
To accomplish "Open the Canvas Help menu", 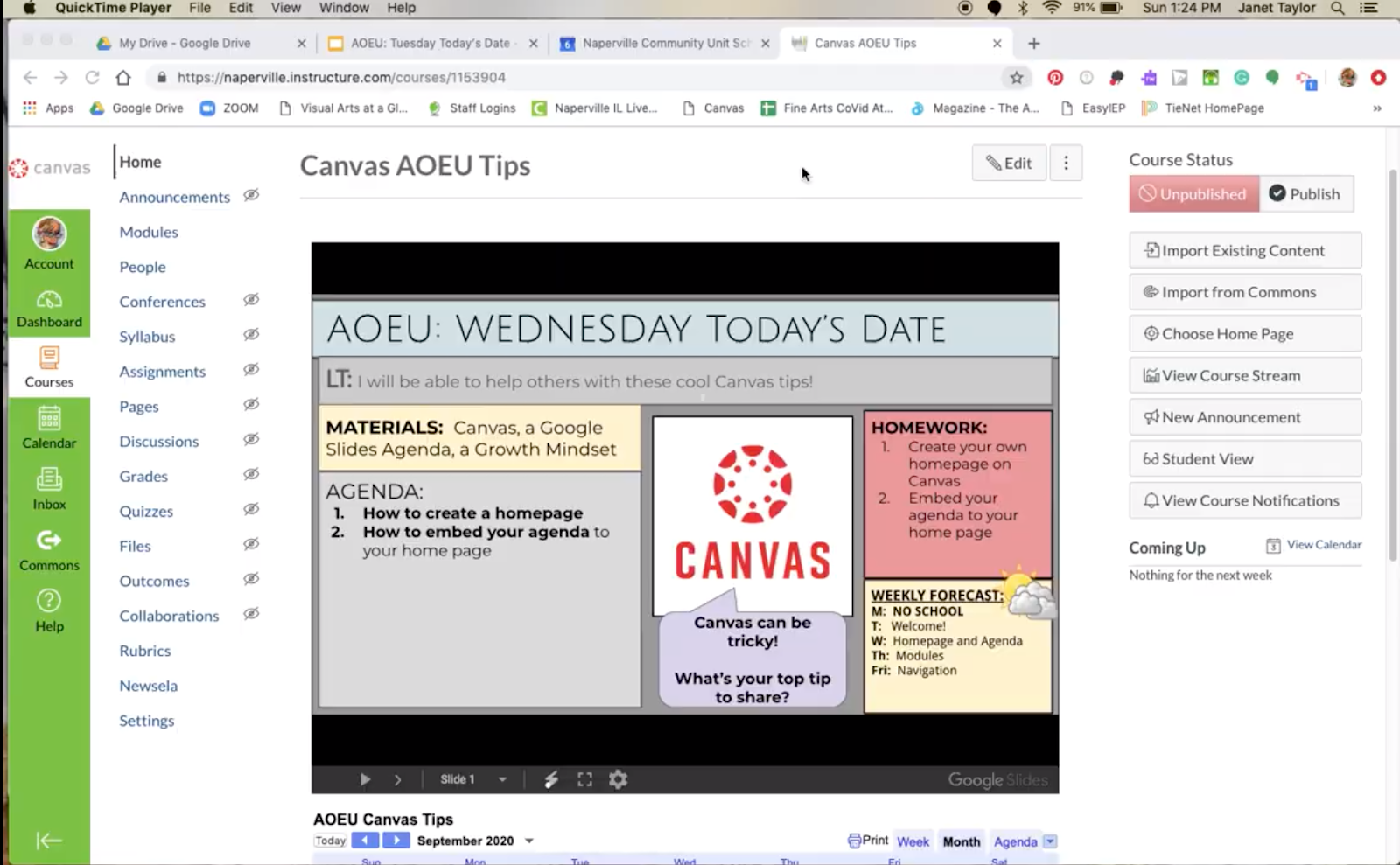I will [x=49, y=610].
